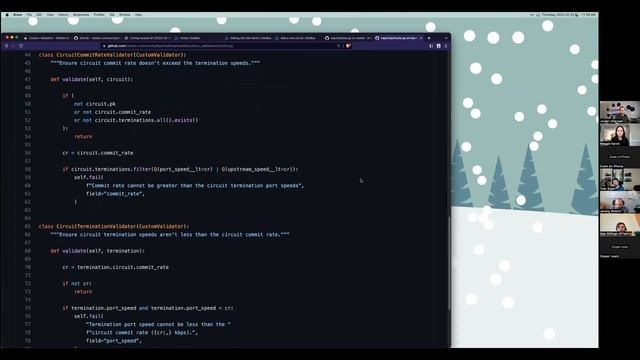Switch to the Config revision browser tab
This screenshot has width=640, height=360.
[x=147, y=38]
